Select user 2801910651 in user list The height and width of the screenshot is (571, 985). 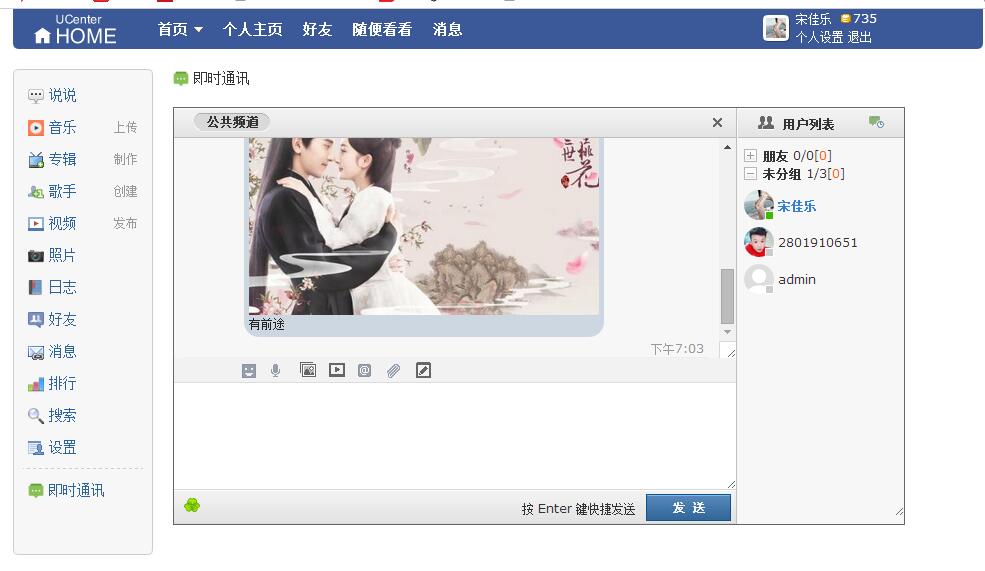[817, 242]
